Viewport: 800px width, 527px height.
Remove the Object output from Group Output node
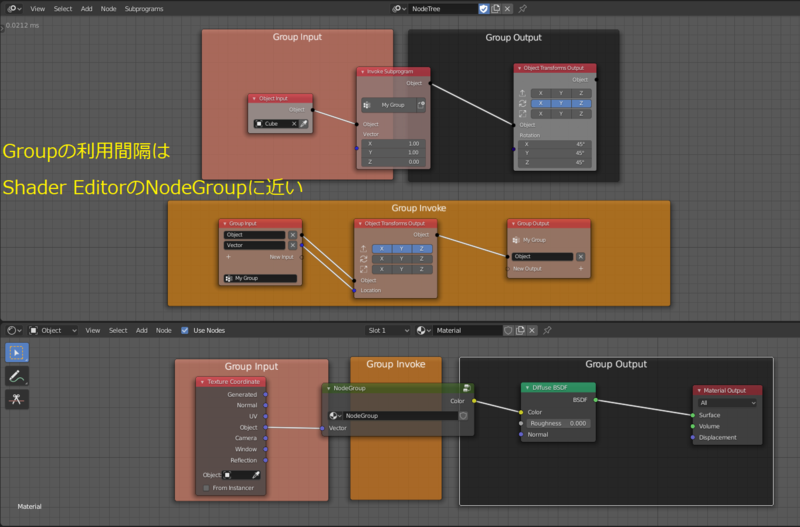[x=581, y=257]
